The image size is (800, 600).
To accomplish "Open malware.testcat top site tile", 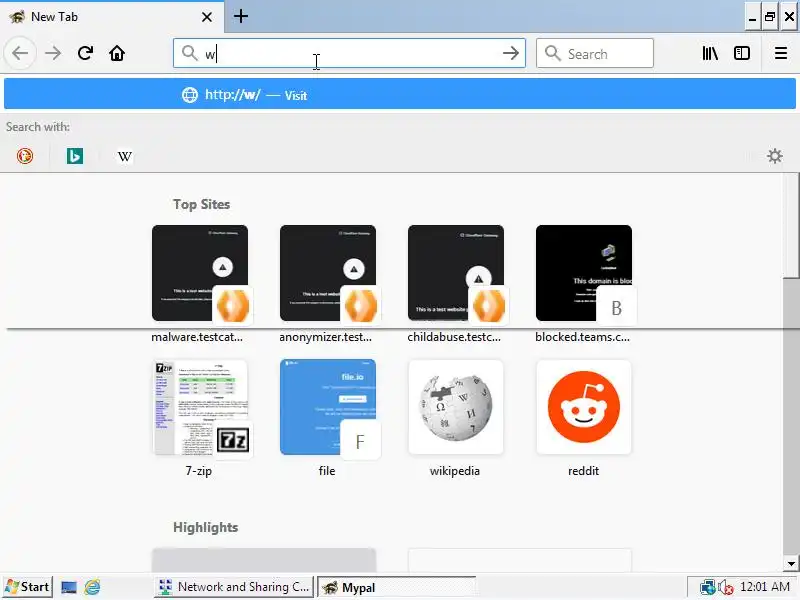I will (x=199, y=273).
